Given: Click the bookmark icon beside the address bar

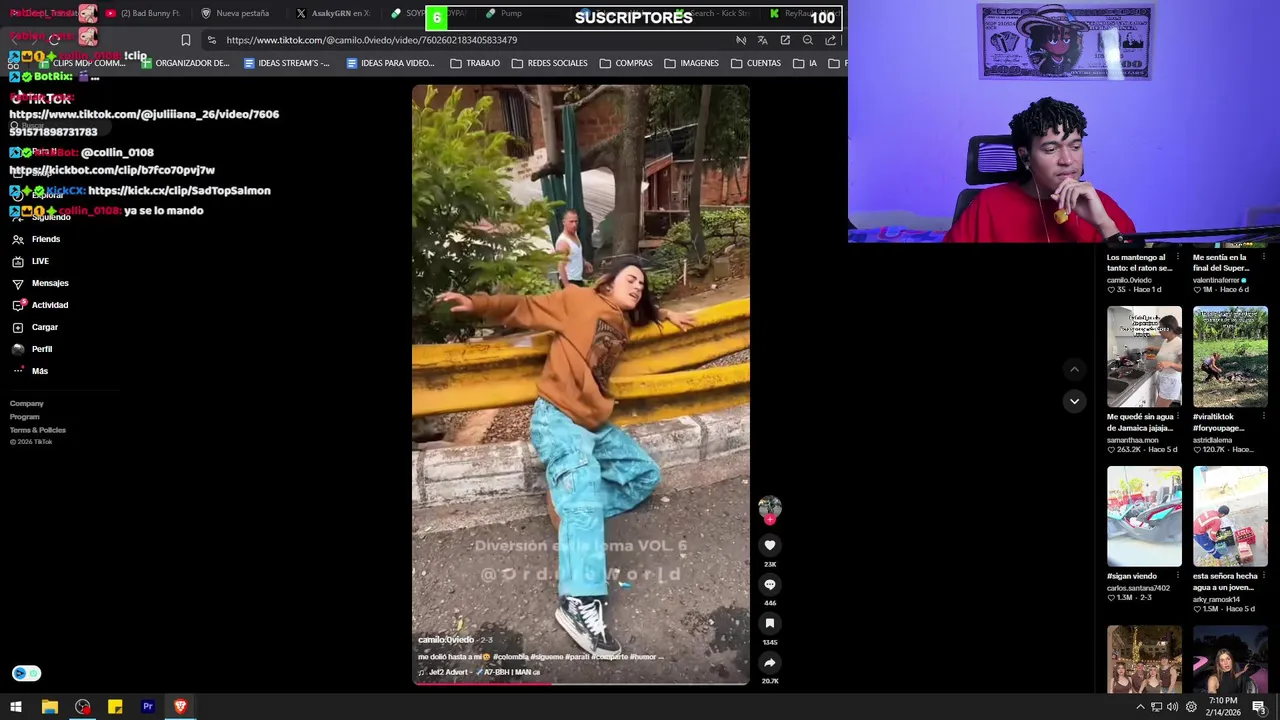Looking at the screenshot, I should click(x=186, y=40).
